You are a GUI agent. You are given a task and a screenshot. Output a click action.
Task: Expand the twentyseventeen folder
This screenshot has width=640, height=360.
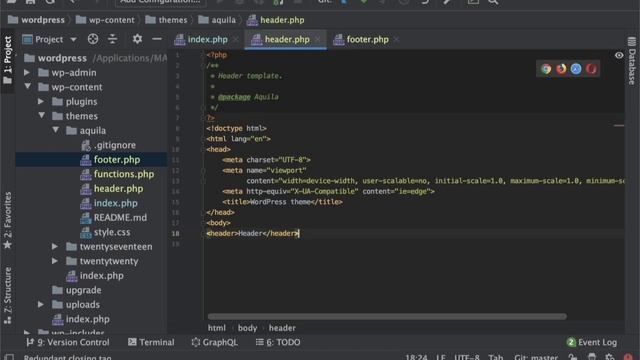tap(55, 247)
